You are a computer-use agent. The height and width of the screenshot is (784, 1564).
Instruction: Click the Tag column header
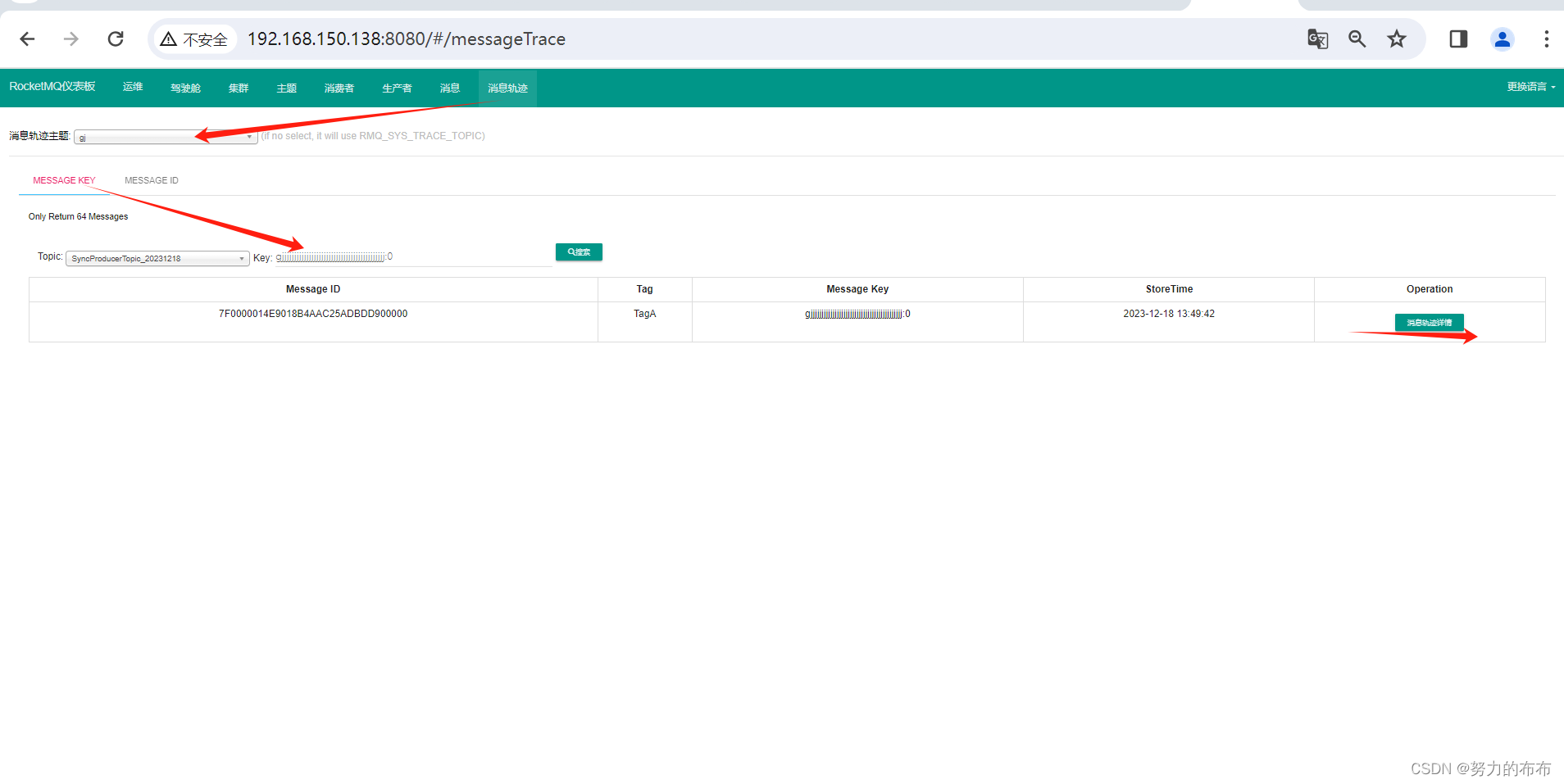pyautogui.click(x=645, y=289)
